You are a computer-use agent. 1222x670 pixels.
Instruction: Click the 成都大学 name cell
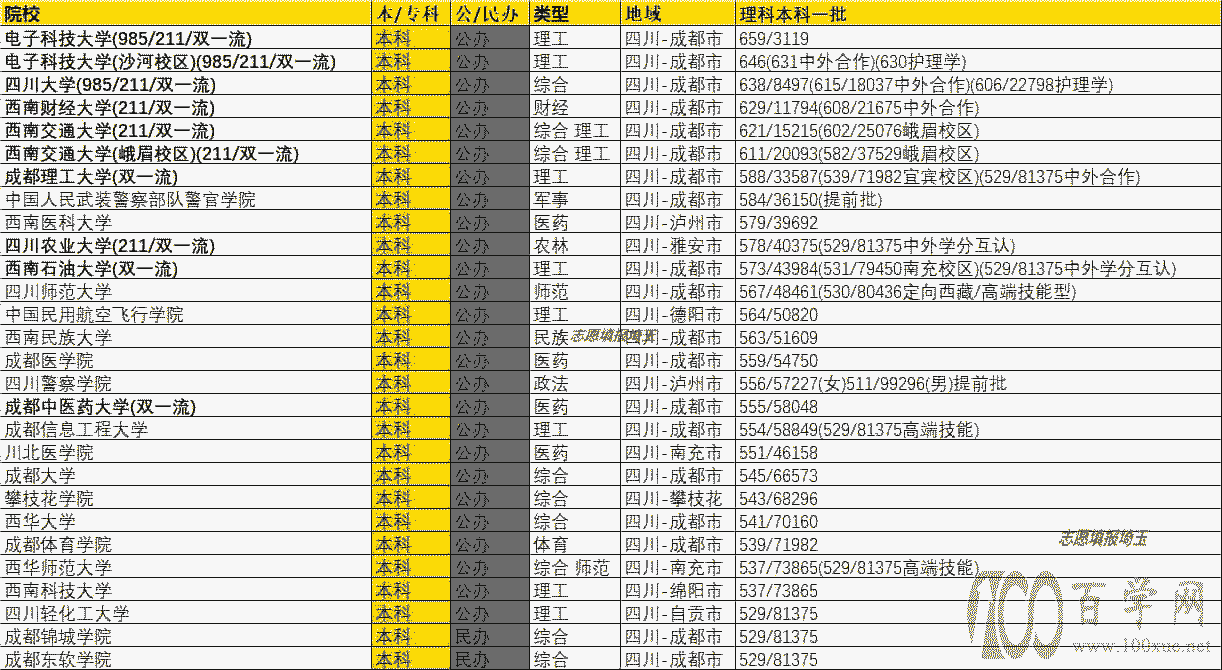point(186,476)
